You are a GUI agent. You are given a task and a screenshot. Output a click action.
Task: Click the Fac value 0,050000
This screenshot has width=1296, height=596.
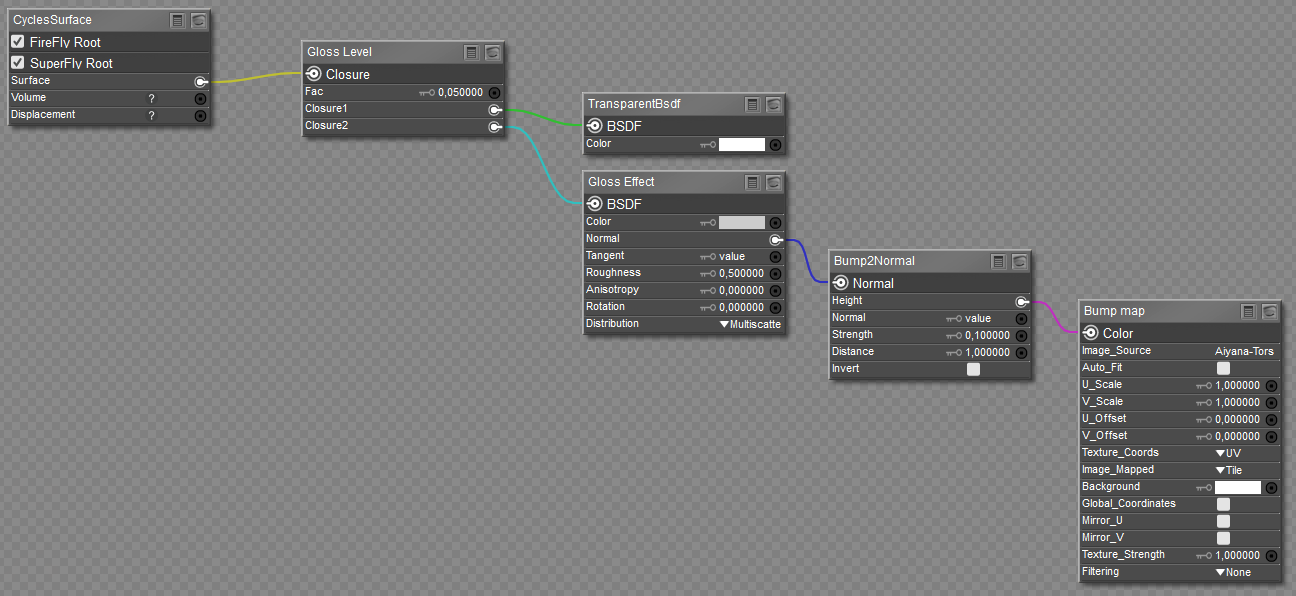(x=460, y=92)
